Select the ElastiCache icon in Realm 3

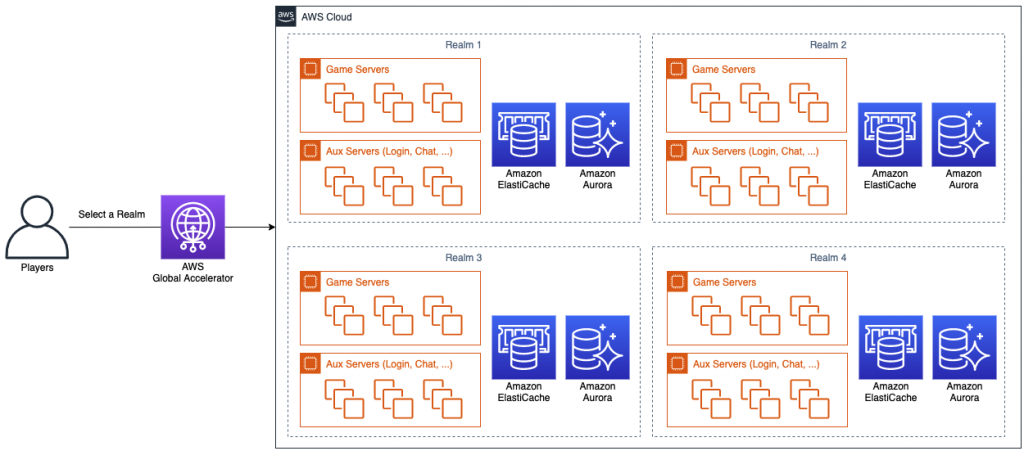coord(523,347)
